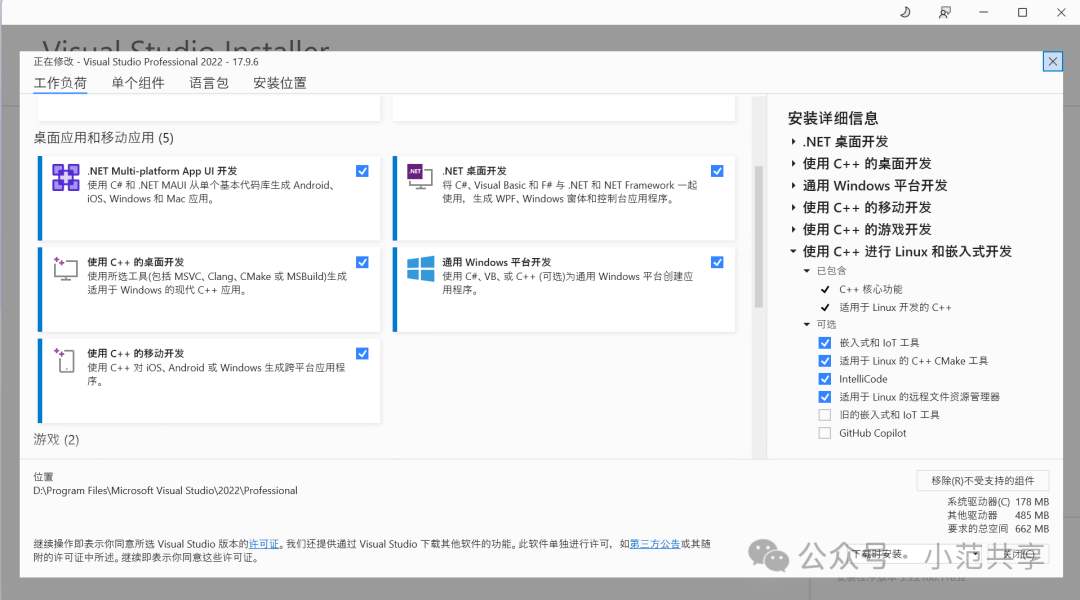1080x600 pixels.
Task: Uncheck 适用于 Linux 的远程文件资源管理器
Action: coord(824,397)
